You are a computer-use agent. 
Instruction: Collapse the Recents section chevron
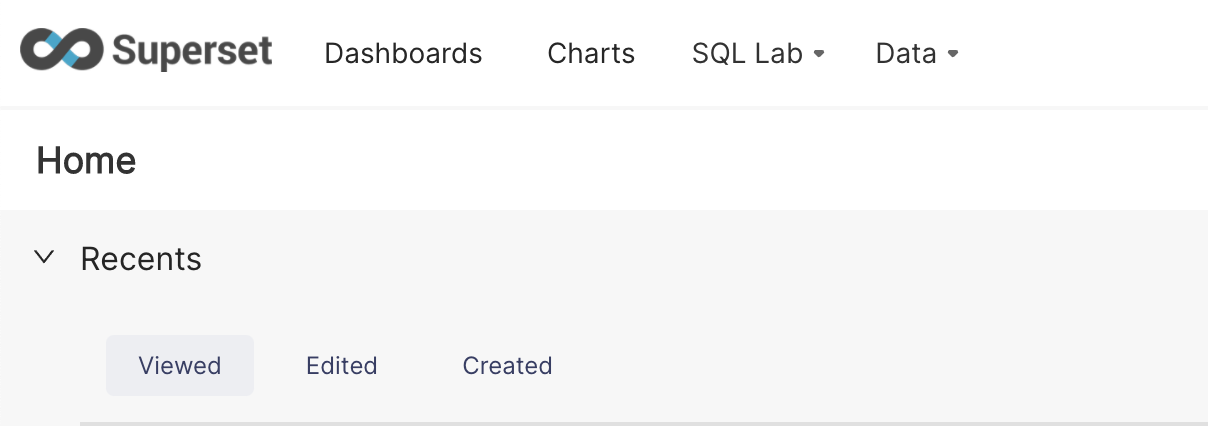coord(43,257)
